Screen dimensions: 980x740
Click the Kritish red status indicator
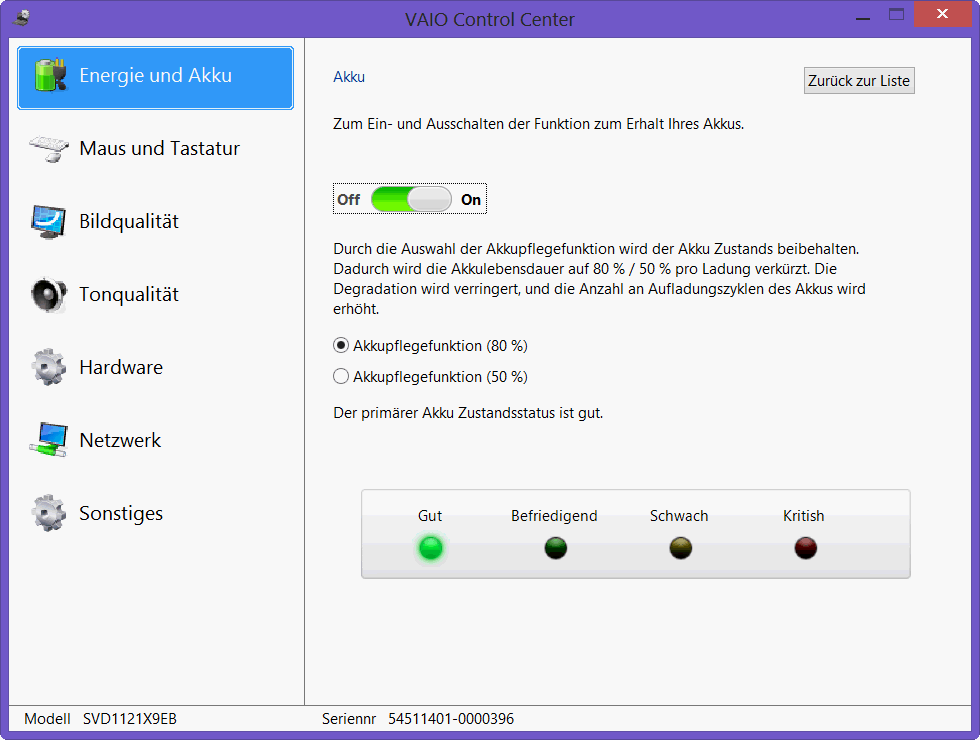point(806,548)
